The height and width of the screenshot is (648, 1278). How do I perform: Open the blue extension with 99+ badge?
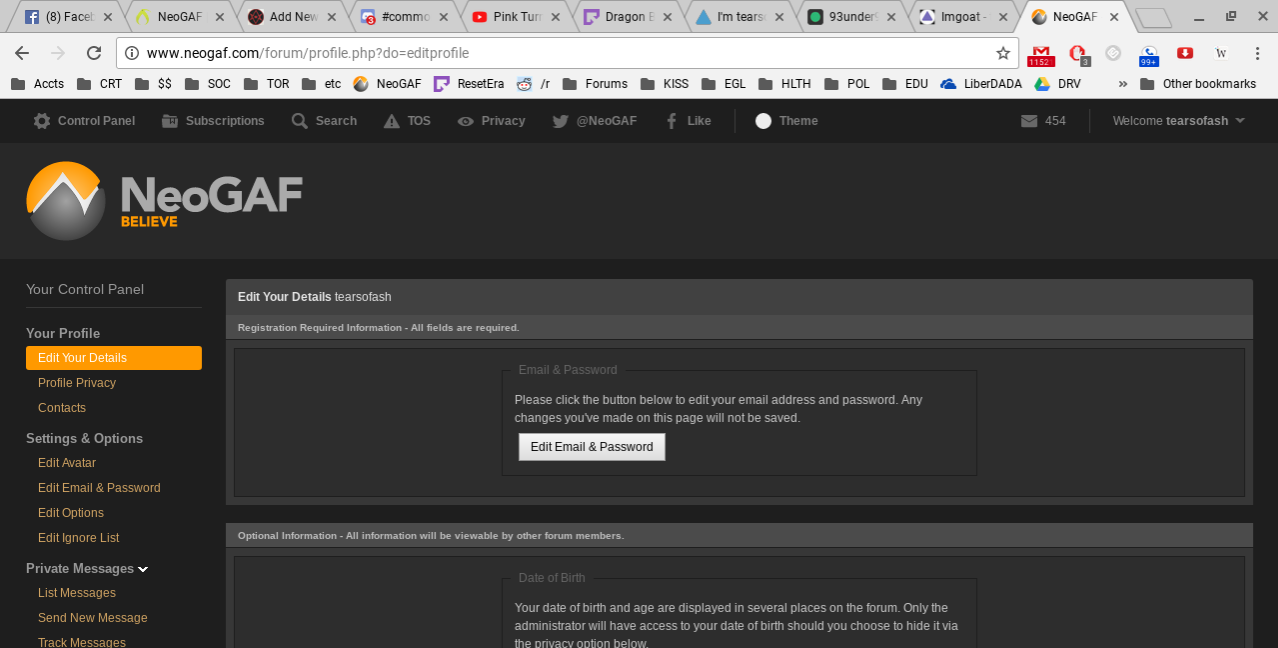1149,54
